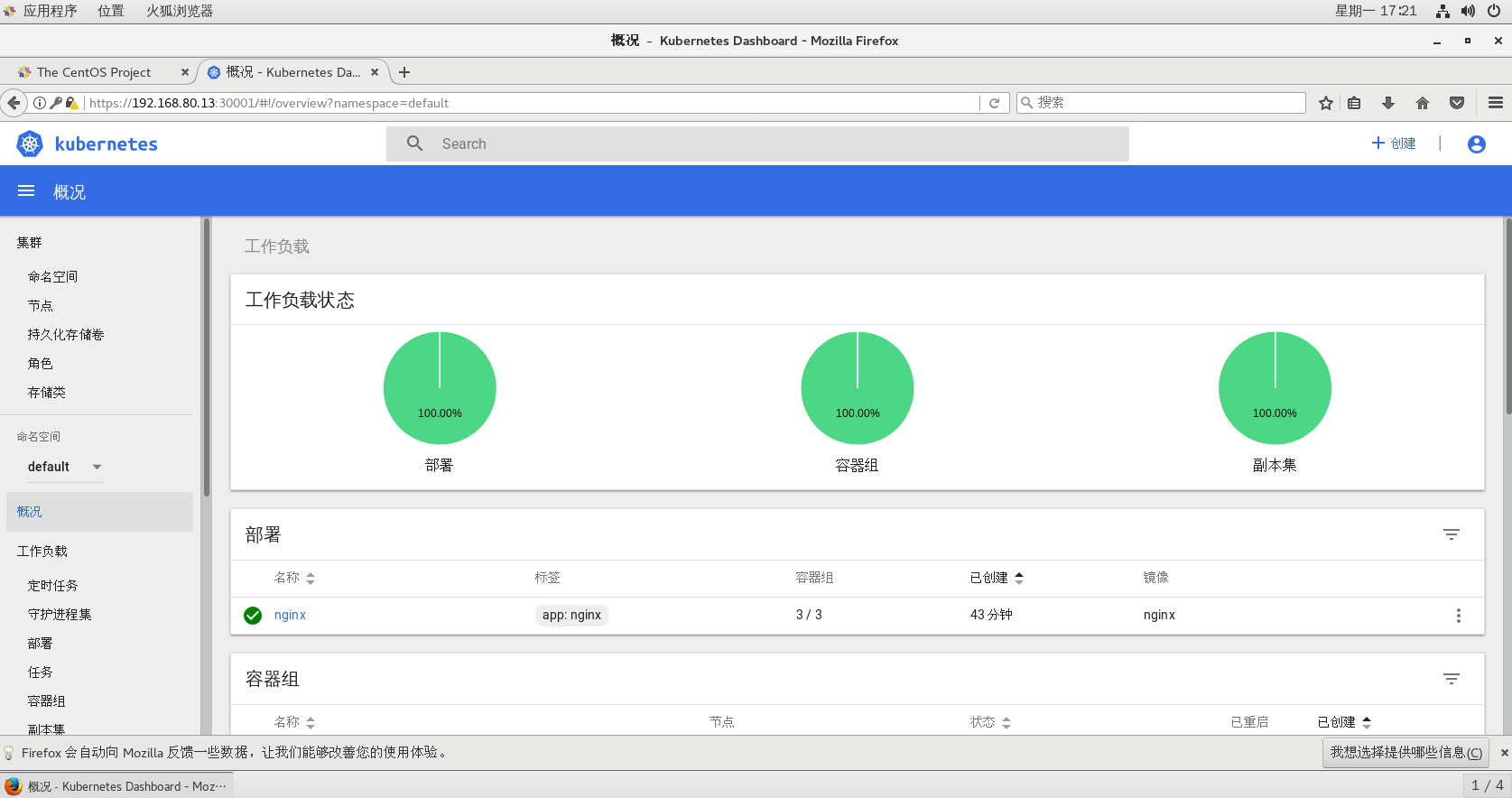Open a new browser tab
Screen dimensions: 1512x798
404,72
